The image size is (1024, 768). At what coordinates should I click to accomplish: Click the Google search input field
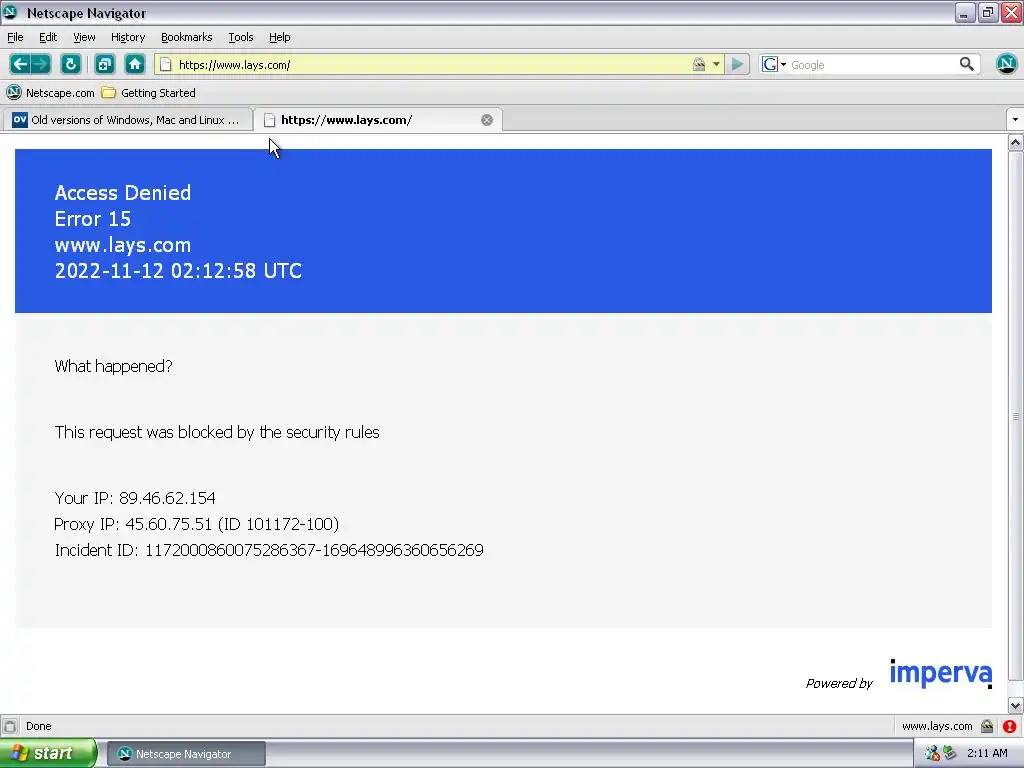pos(872,65)
